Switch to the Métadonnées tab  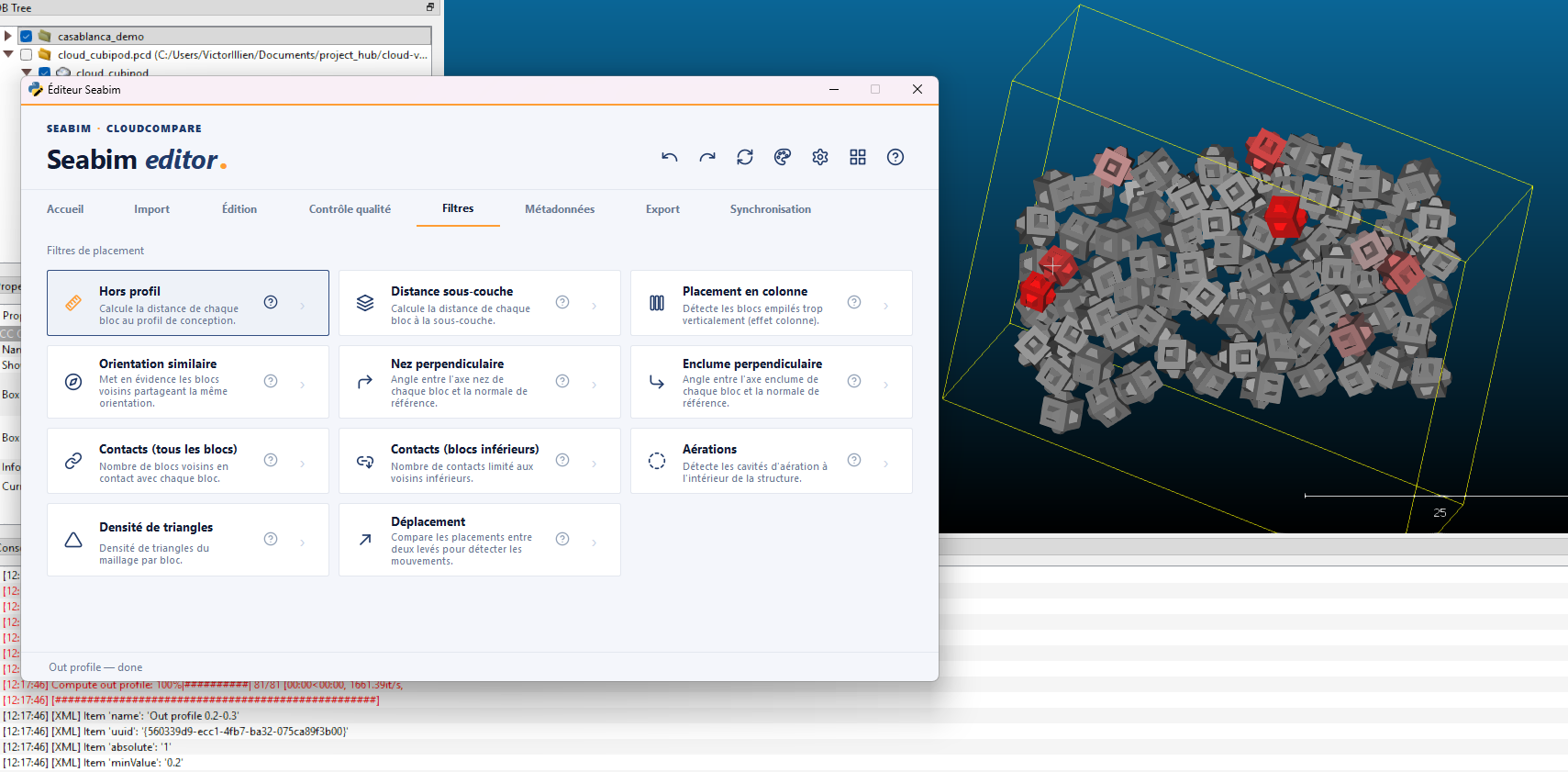click(x=560, y=209)
